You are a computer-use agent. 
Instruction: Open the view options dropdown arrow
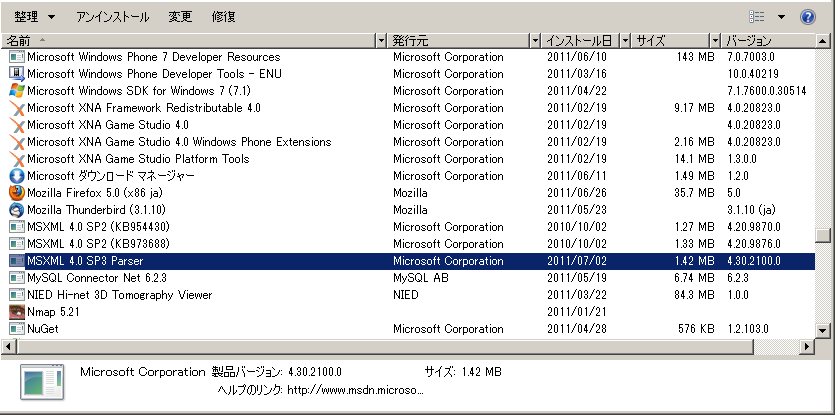(x=781, y=17)
